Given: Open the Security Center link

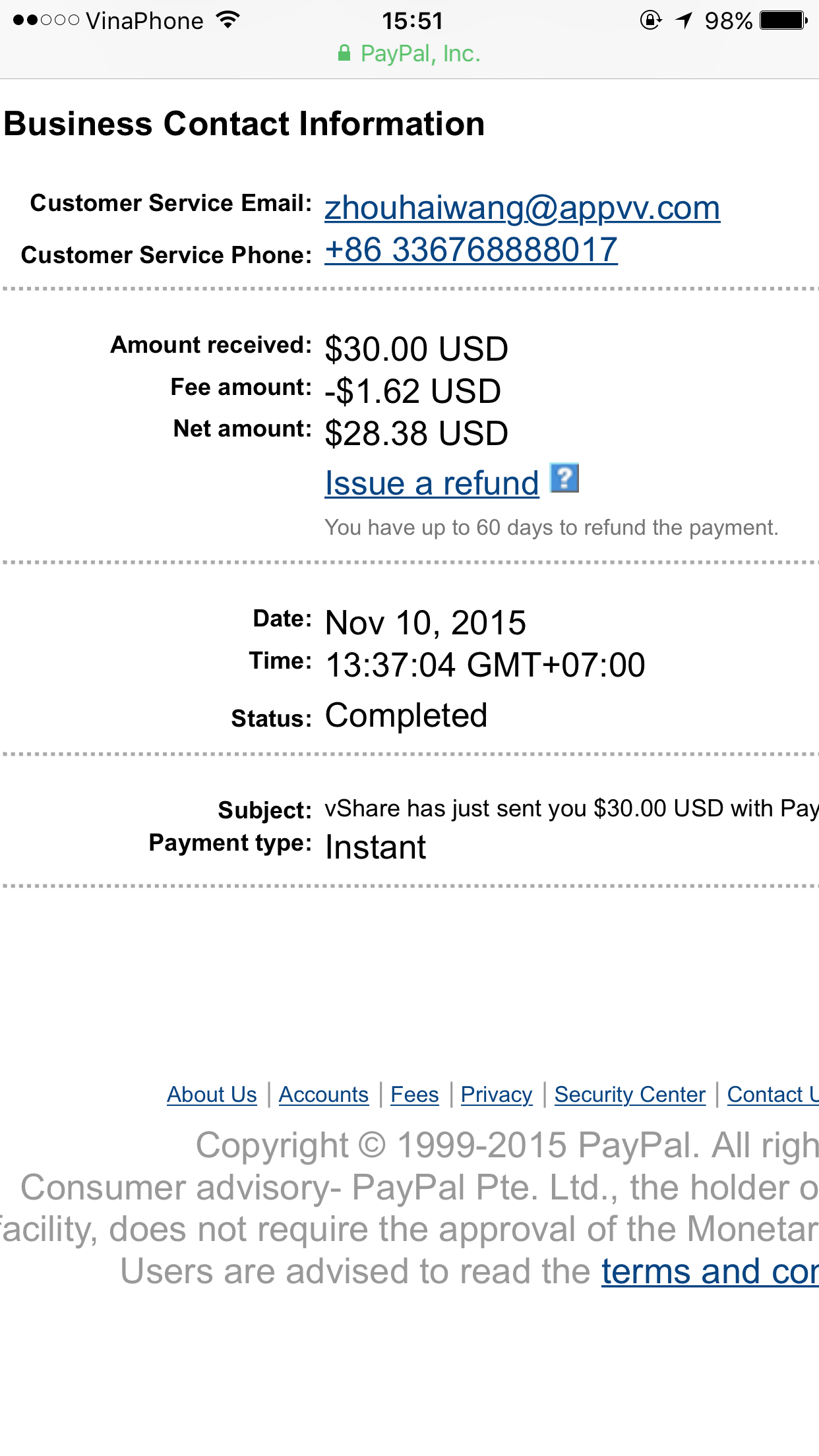Looking at the screenshot, I should (x=630, y=1095).
